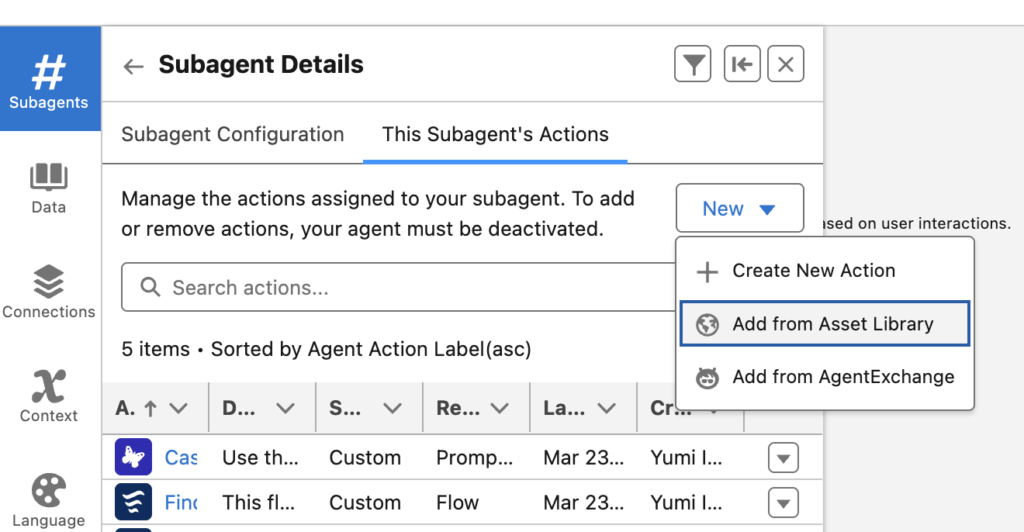This screenshot has height=532, width=1024.
Task: Click the globe icon for Asset Library
Action: click(x=707, y=324)
